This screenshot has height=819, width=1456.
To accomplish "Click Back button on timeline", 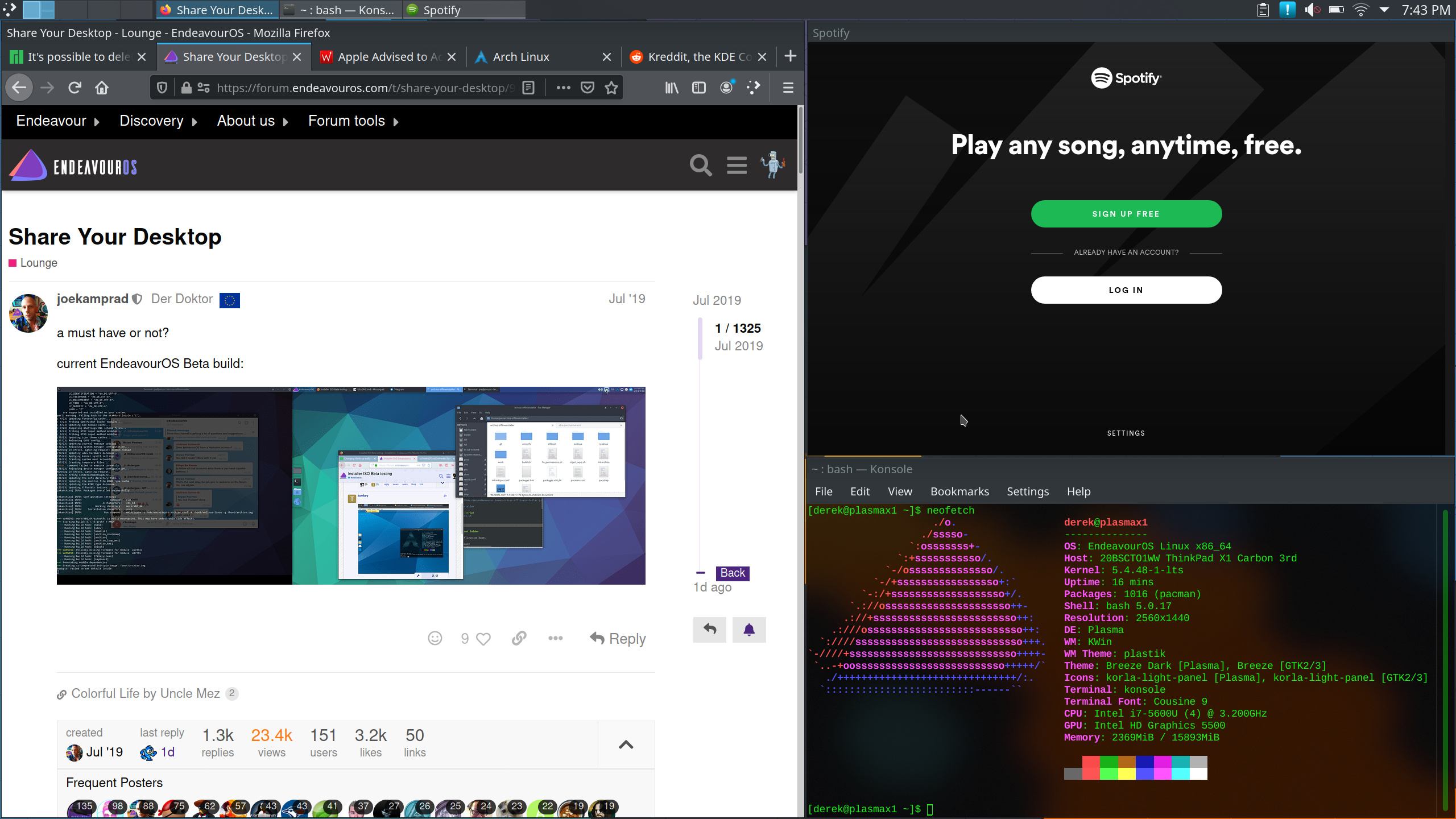I will pos(733,573).
